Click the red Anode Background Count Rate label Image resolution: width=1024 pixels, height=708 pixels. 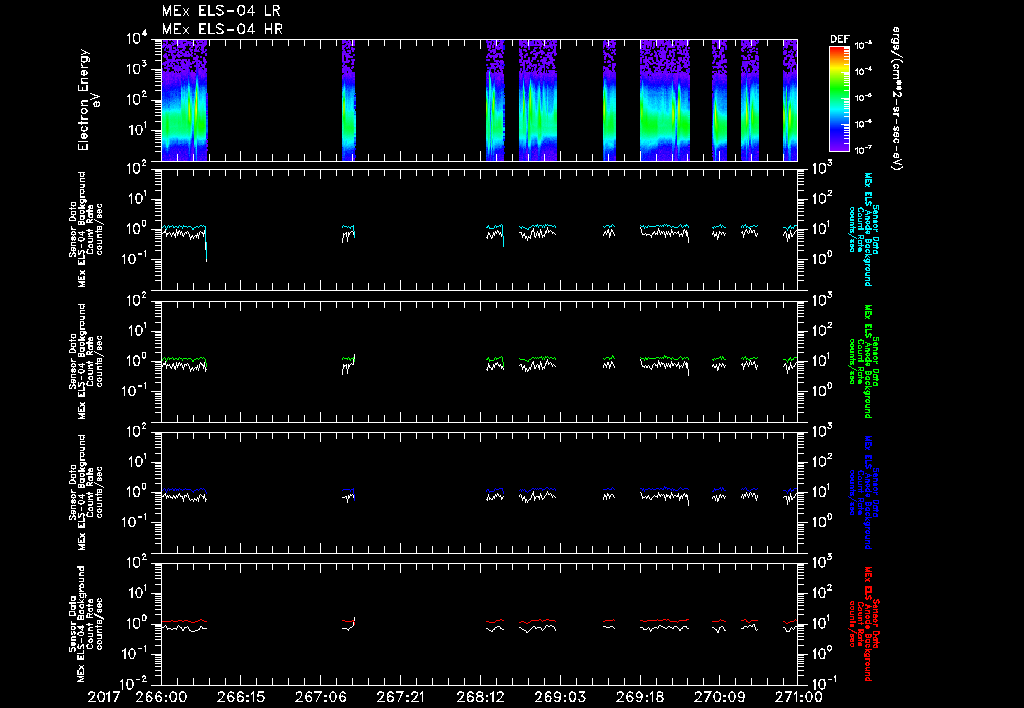[863, 623]
